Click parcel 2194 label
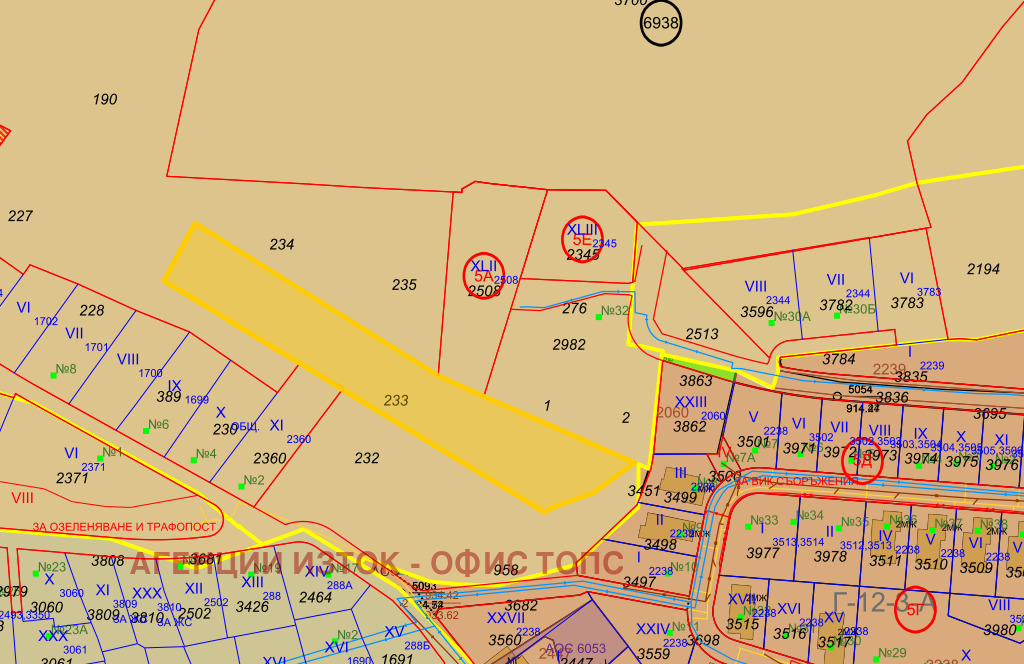The image size is (1024, 664). [x=983, y=269]
